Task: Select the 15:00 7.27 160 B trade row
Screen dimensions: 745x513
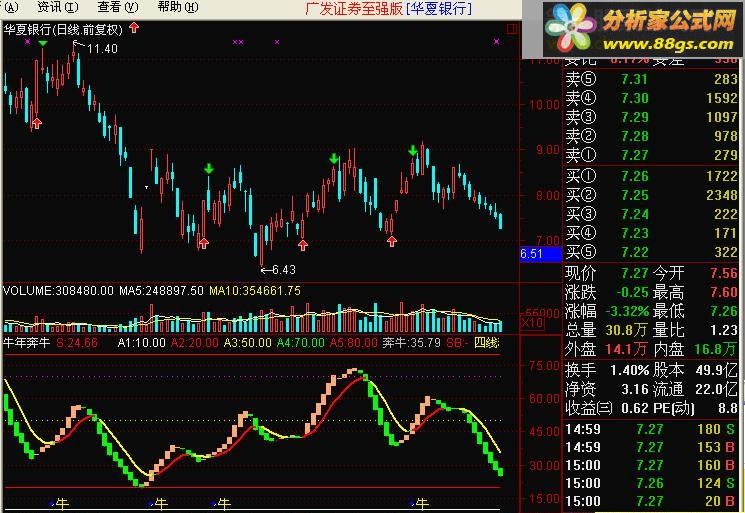Action: coord(650,465)
